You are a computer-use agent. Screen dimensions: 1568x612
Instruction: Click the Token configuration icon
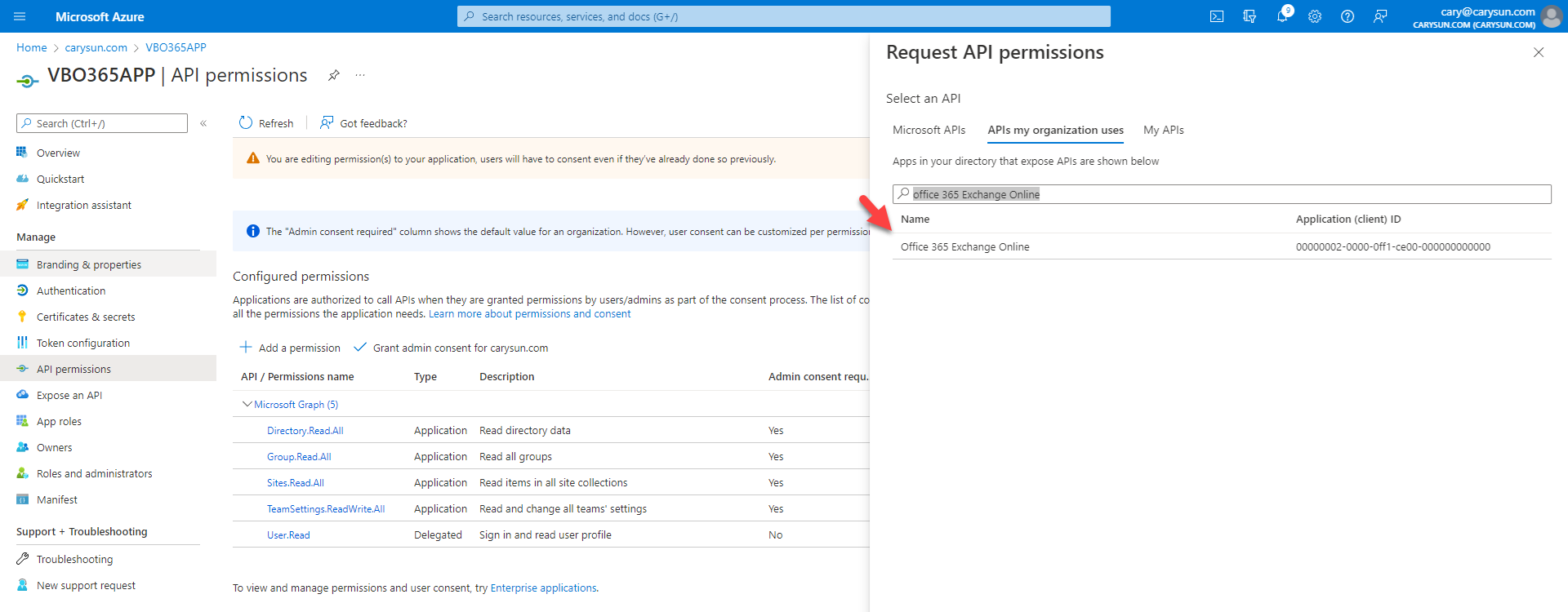coord(22,343)
